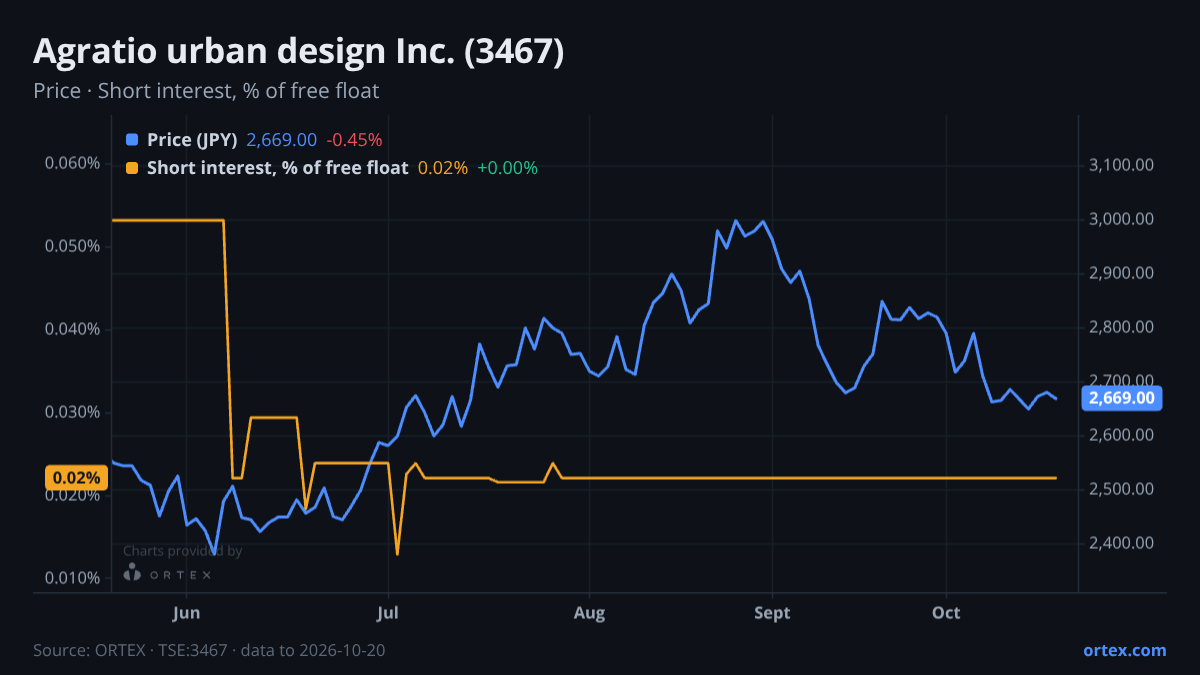1200x675 pixels.
Task: Click the Oct label on the time axis
Action: coord(946,612)
